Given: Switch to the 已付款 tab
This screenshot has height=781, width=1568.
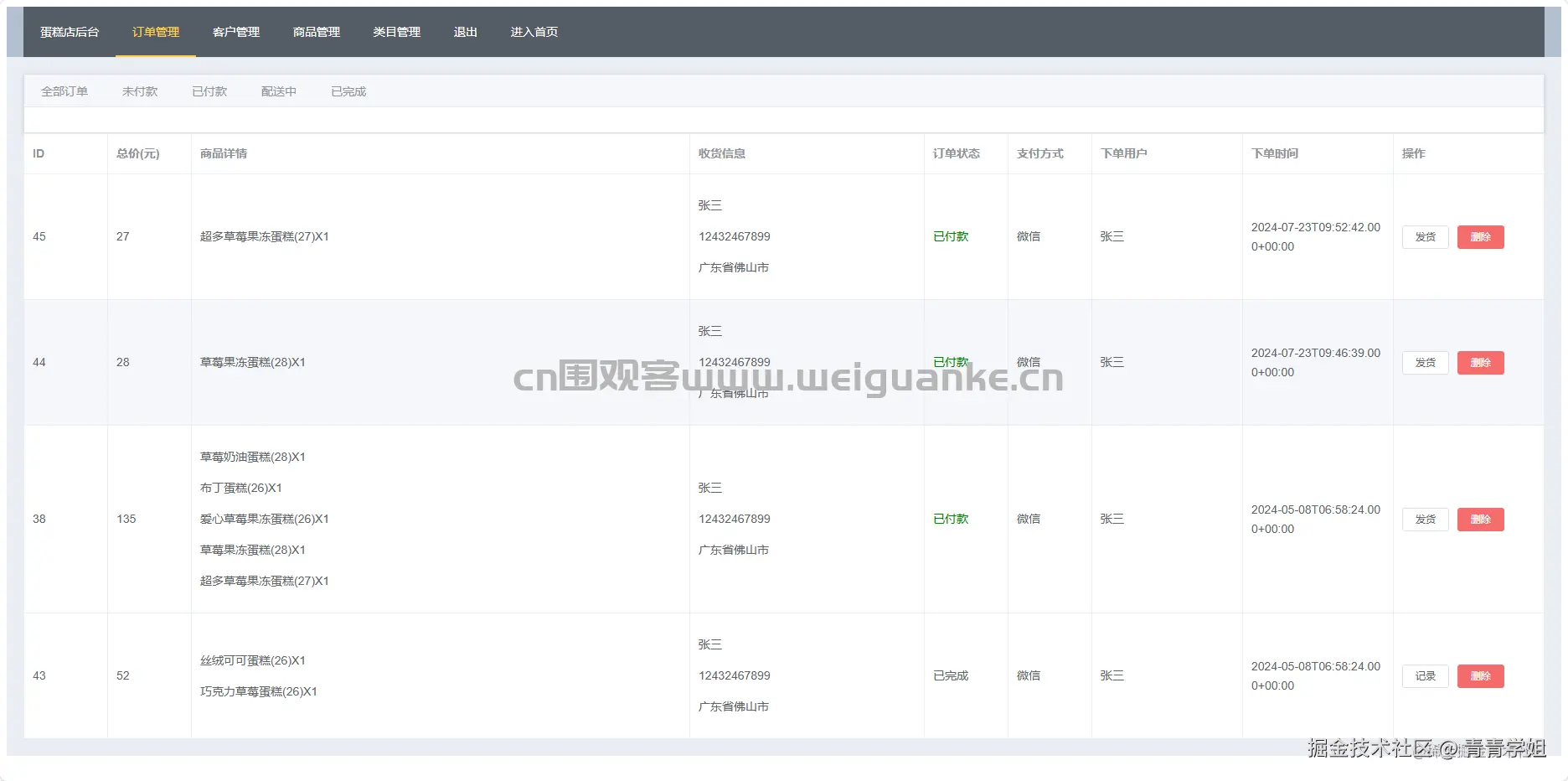Looking at the screenshot, I should click(x=209, y=91).
